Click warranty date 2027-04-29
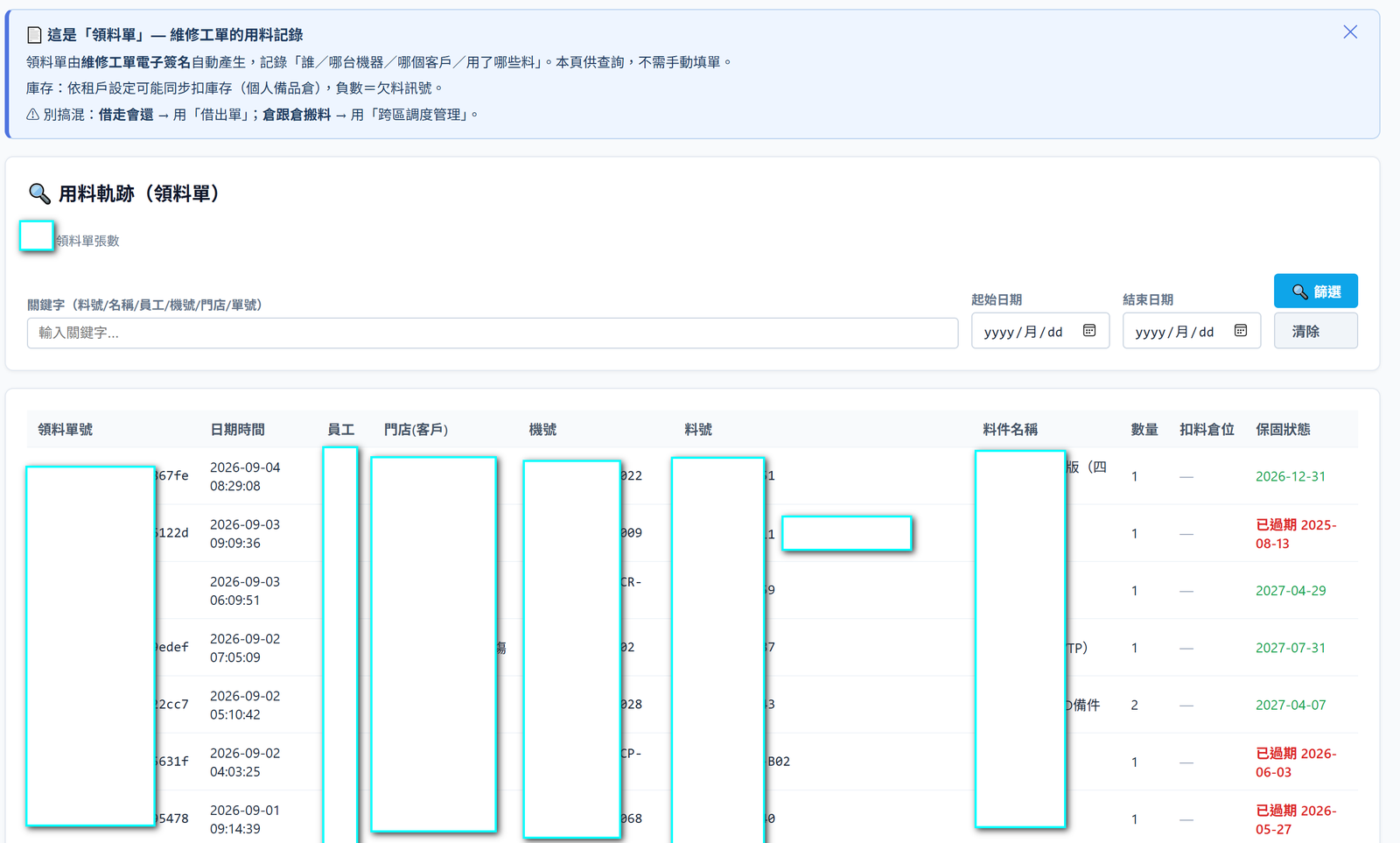The width and height of the screenshot is (1400, 843). 1291,591
